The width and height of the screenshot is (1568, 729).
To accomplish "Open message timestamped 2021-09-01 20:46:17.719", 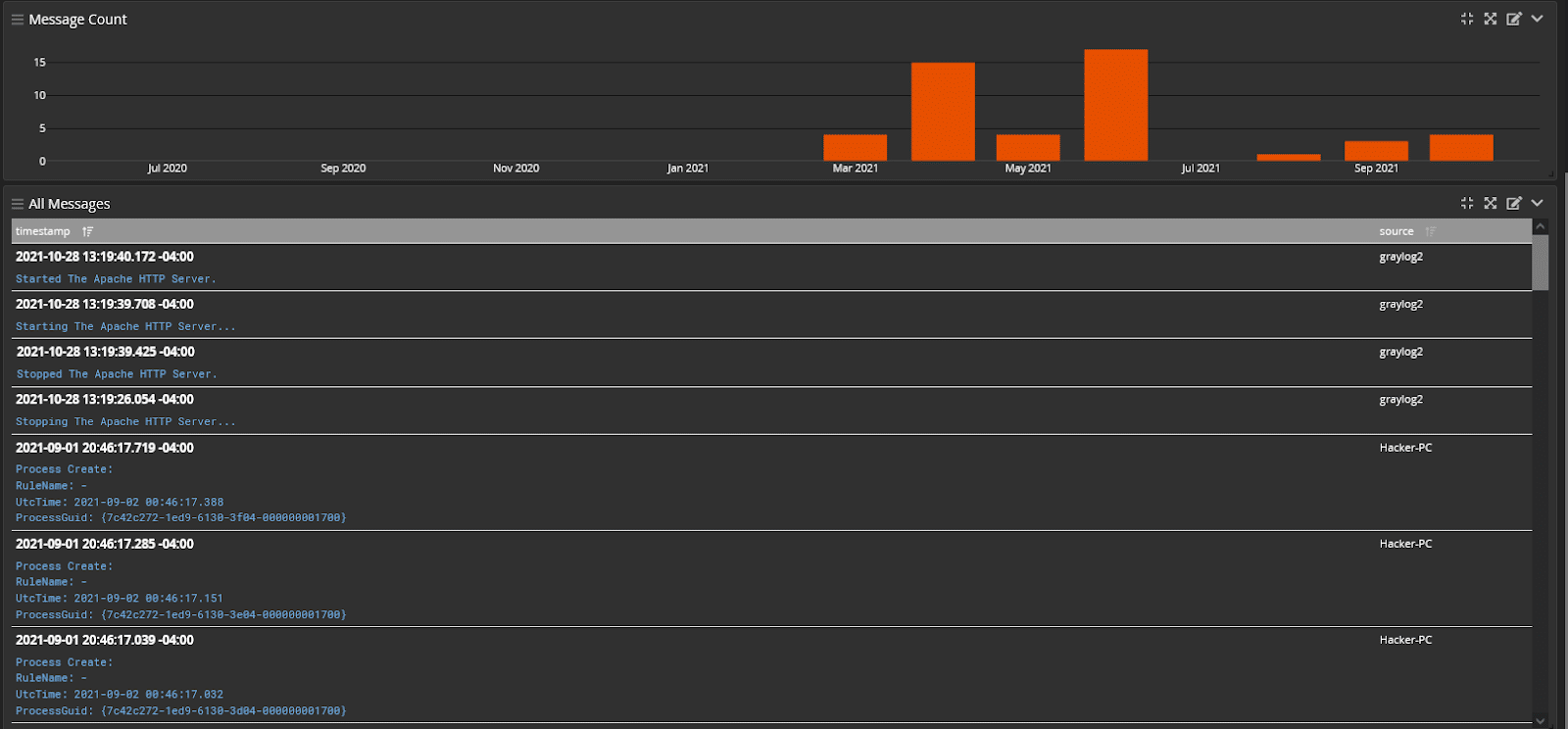I will click(x=105, y=448).
